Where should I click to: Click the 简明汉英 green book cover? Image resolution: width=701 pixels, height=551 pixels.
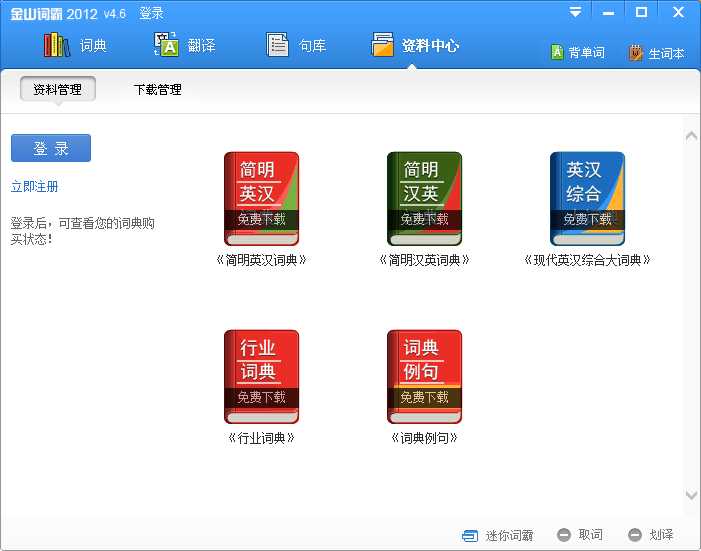(424, 199)
